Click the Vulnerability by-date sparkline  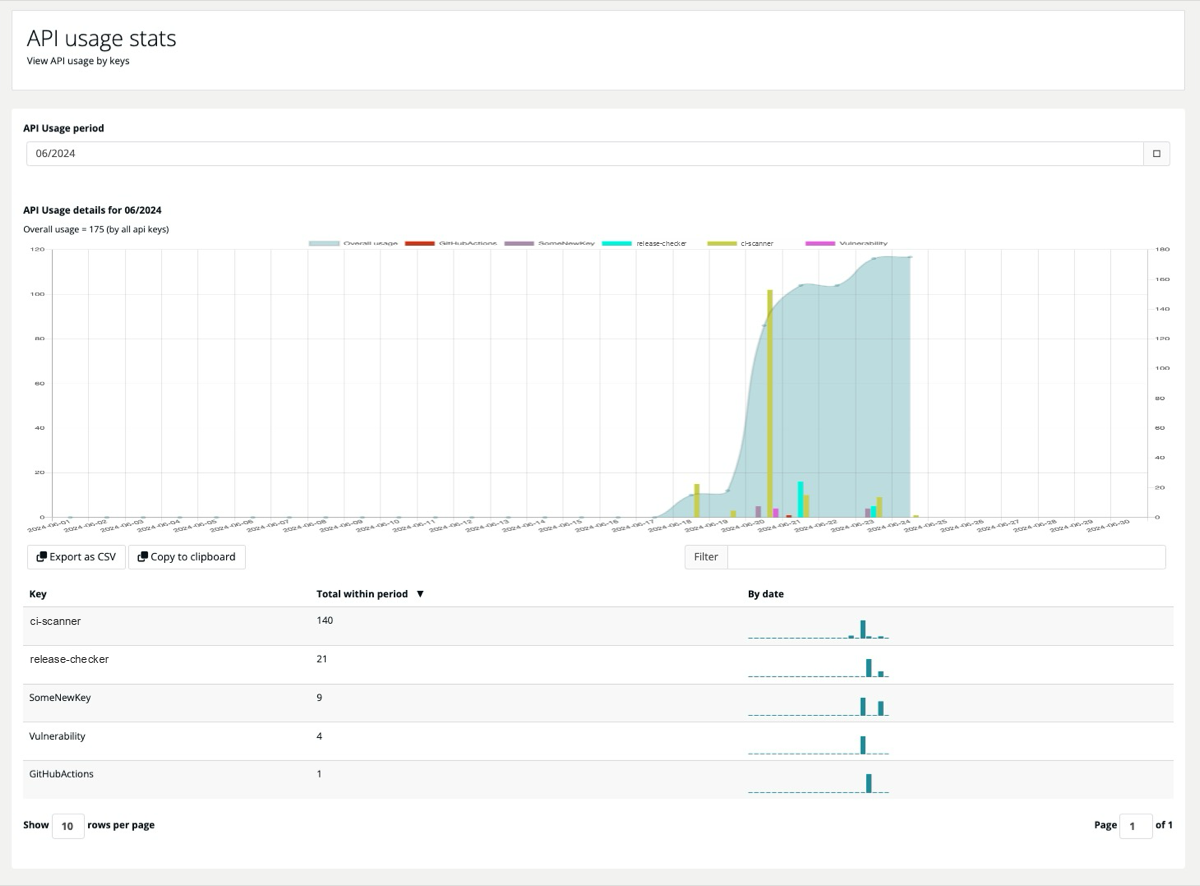[x=818, y=745]
